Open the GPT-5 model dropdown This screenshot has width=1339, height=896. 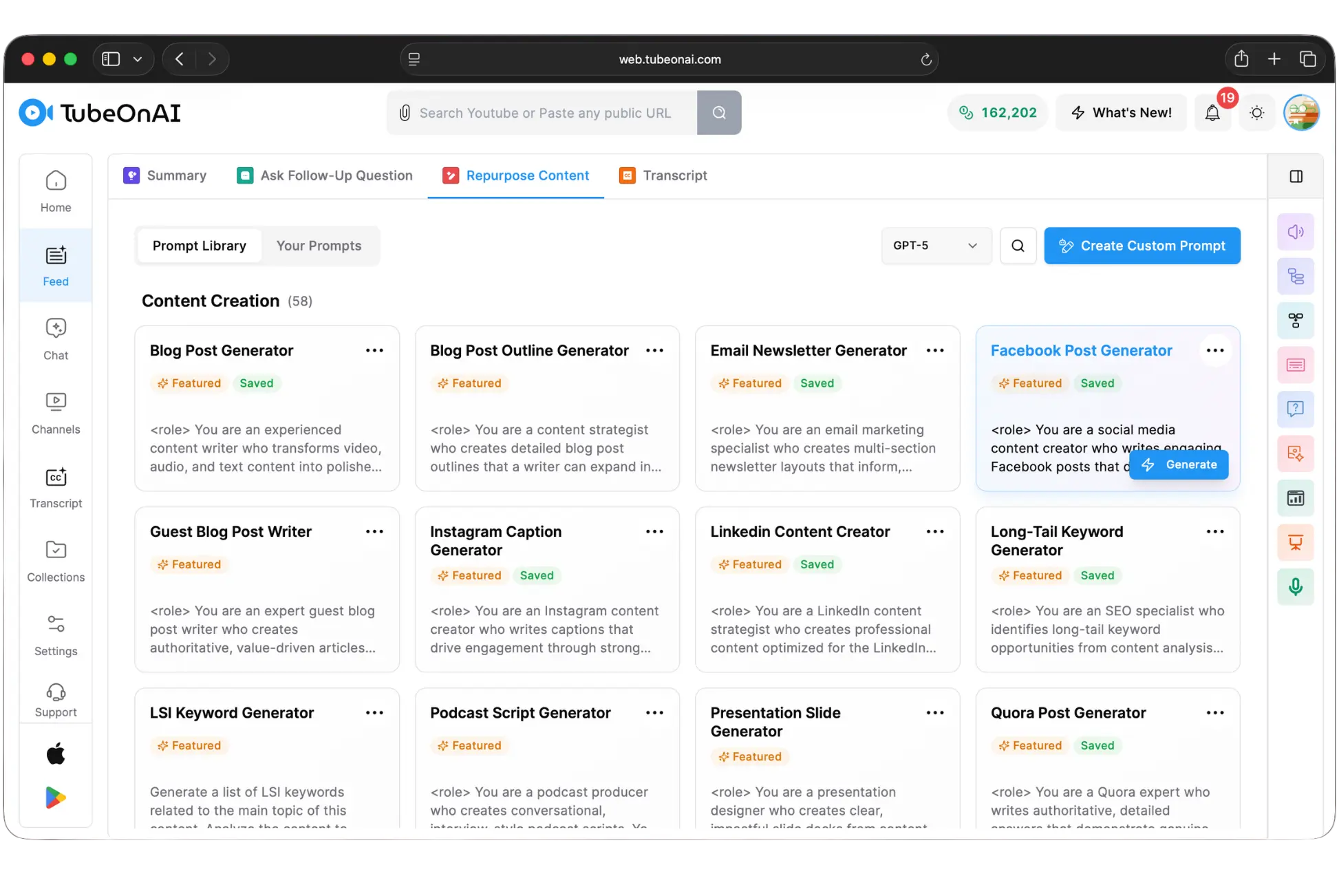tap(936, 246)
